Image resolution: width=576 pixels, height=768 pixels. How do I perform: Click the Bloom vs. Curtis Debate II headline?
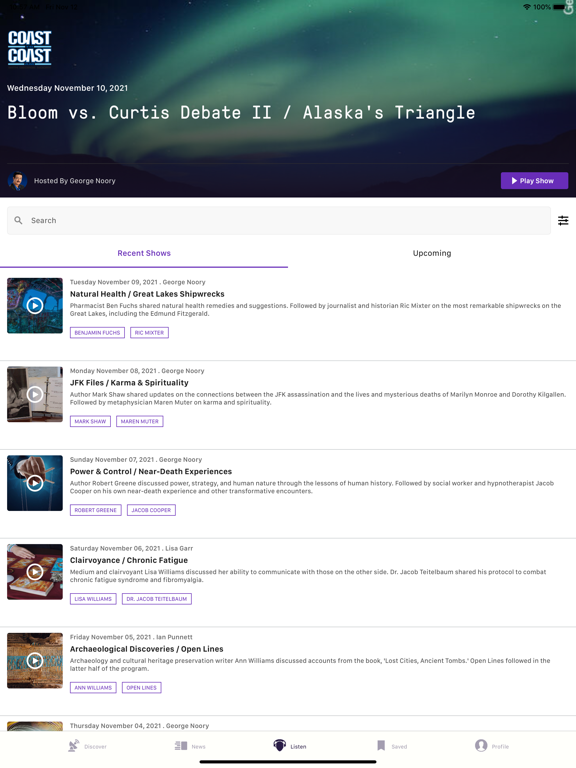coord(241,113)
